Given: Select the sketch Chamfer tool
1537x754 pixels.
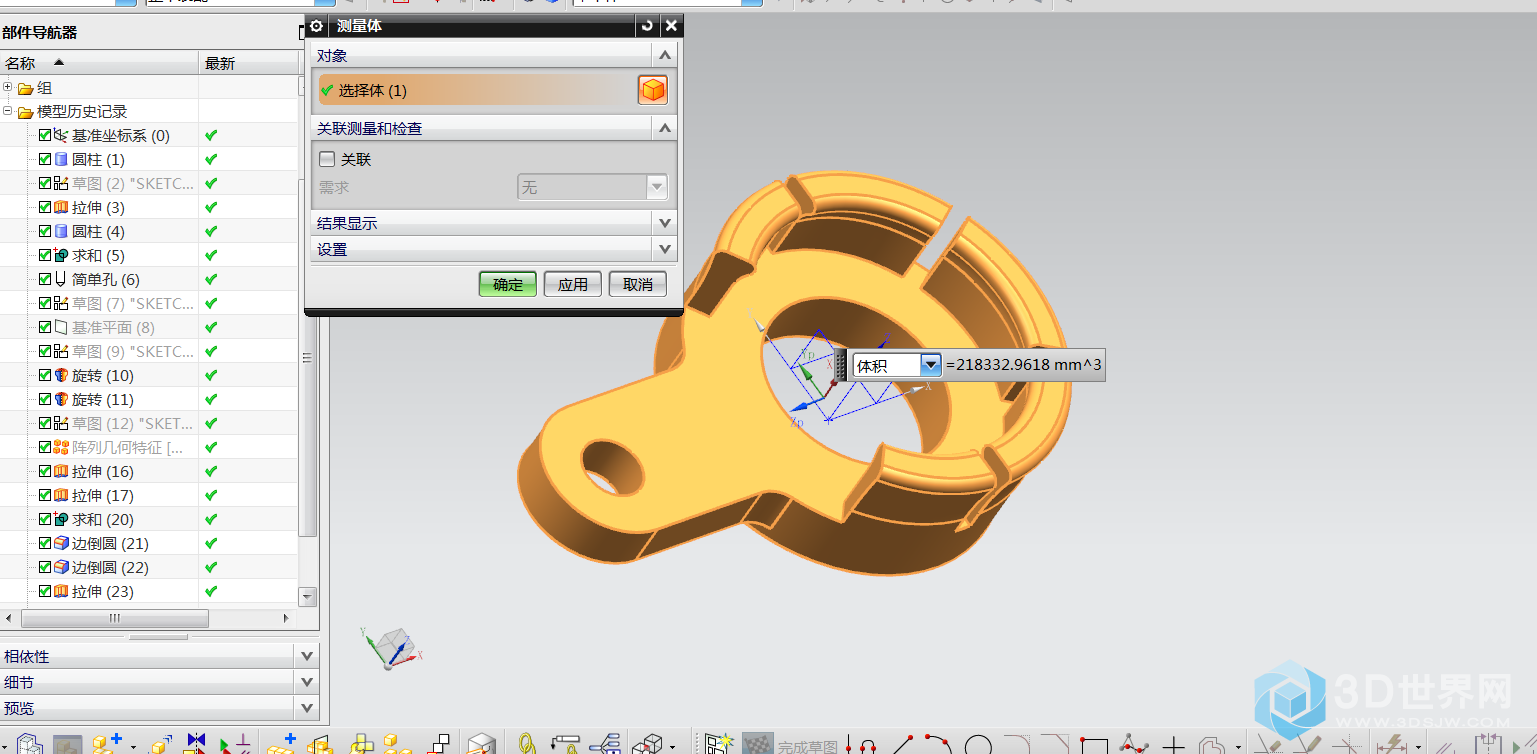Looking at the screenshot, I should (1055, 745).
